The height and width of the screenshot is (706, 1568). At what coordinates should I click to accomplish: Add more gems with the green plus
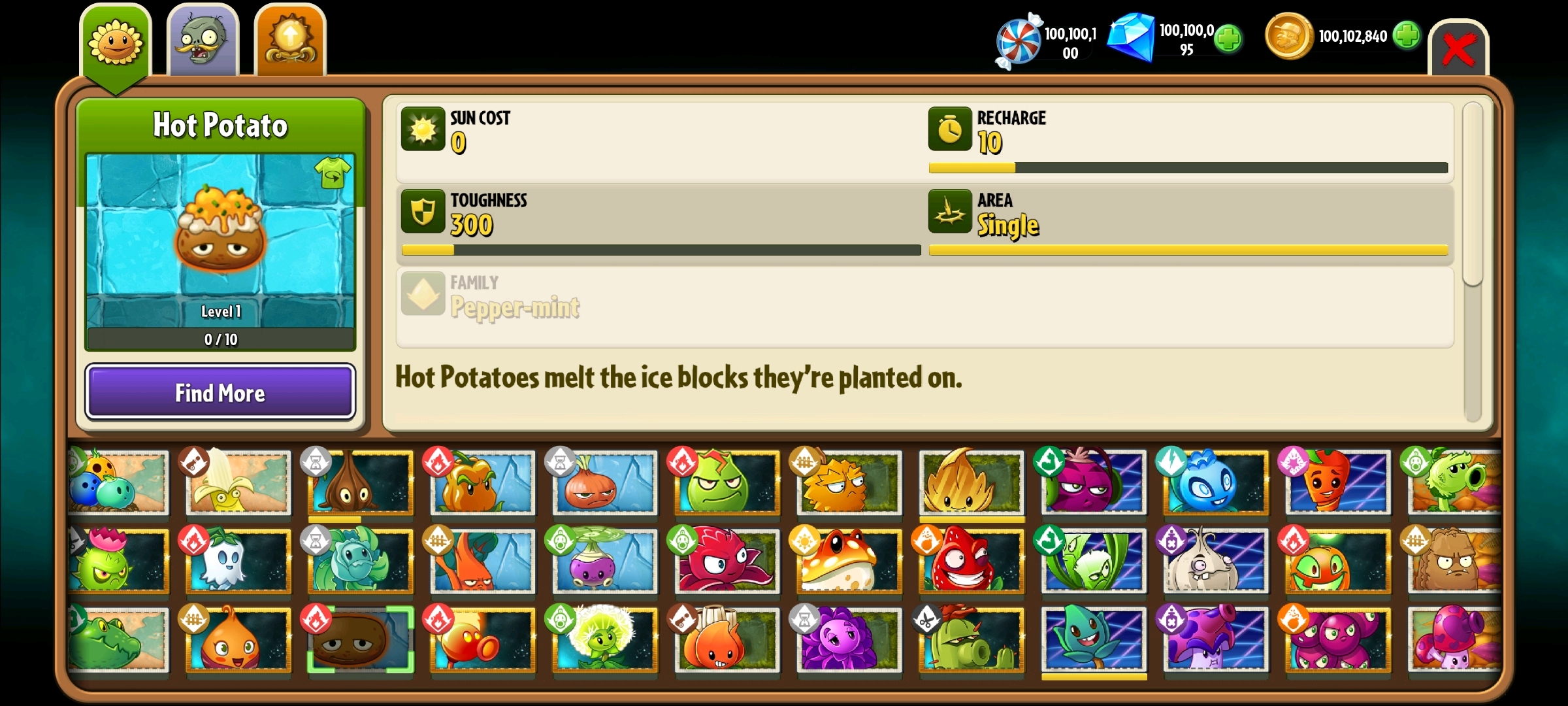[1228, 39]
